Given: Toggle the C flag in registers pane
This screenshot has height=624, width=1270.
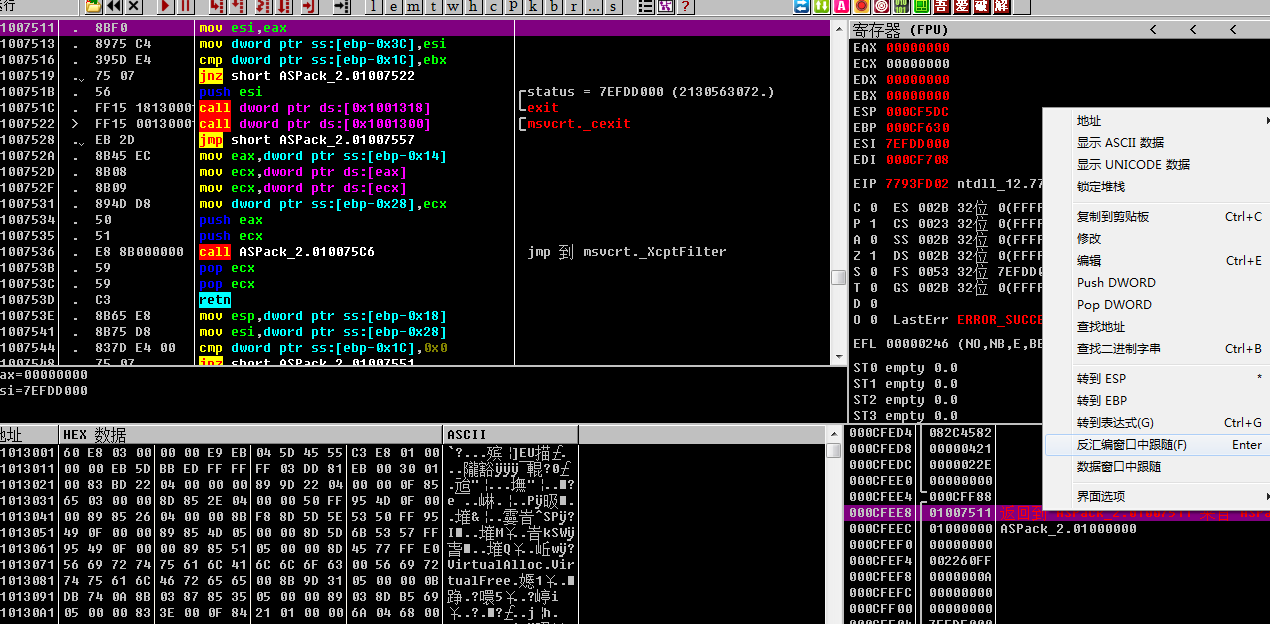Looking at the screenshot, I should (874, 207).
